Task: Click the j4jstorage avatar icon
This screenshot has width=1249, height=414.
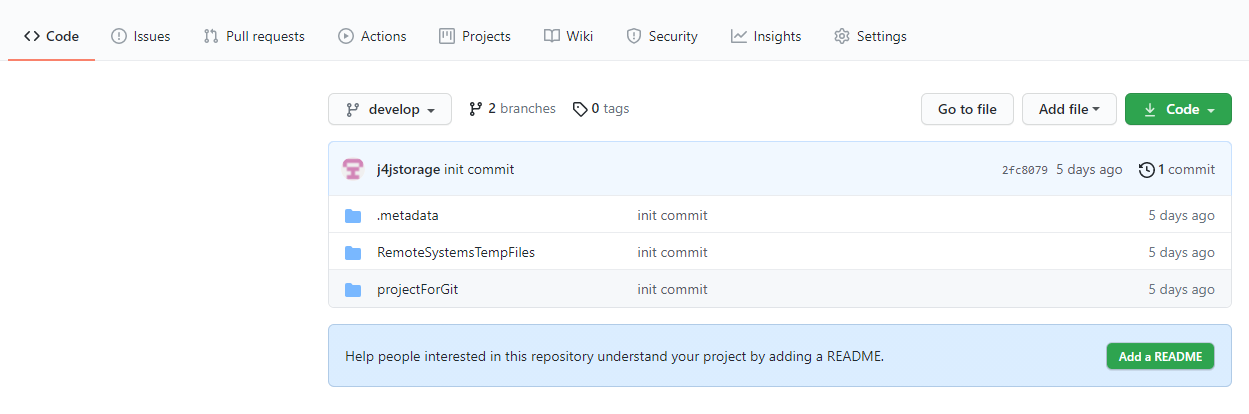Action: coord(352,169)
